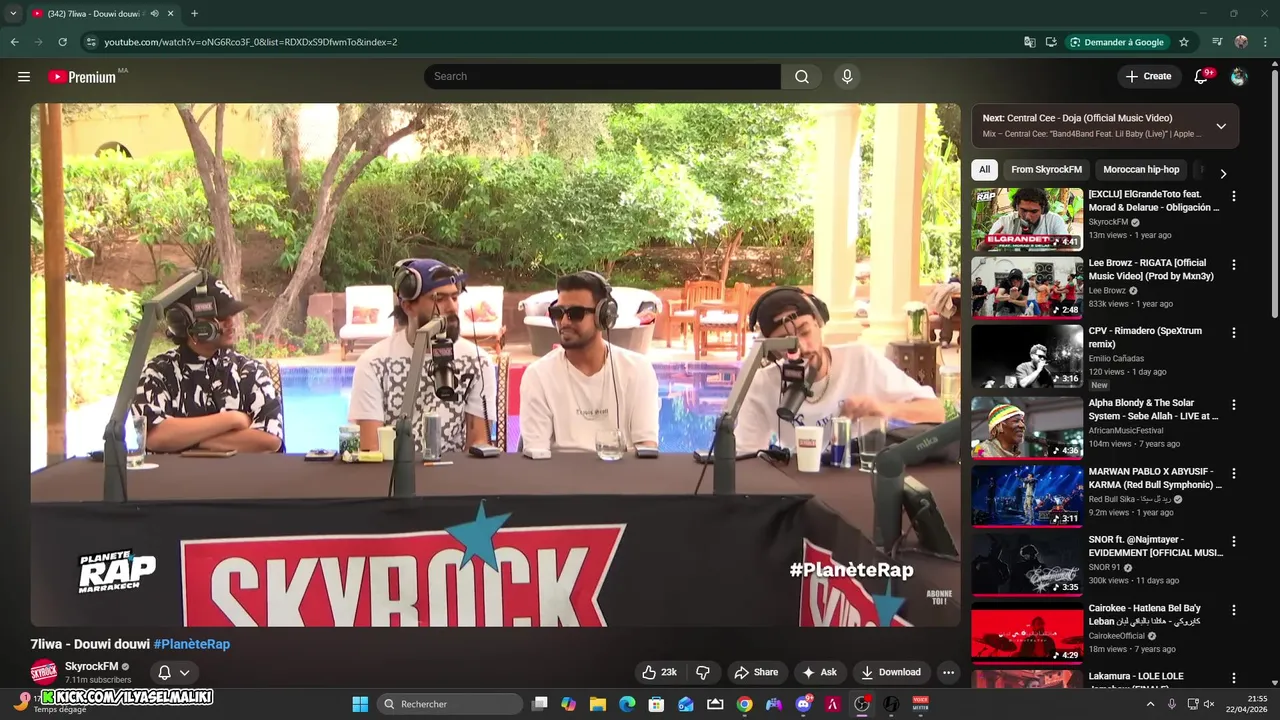Reload the page in browser toolbar
This screenshot has width=1280, height=720.
point(62,42)
